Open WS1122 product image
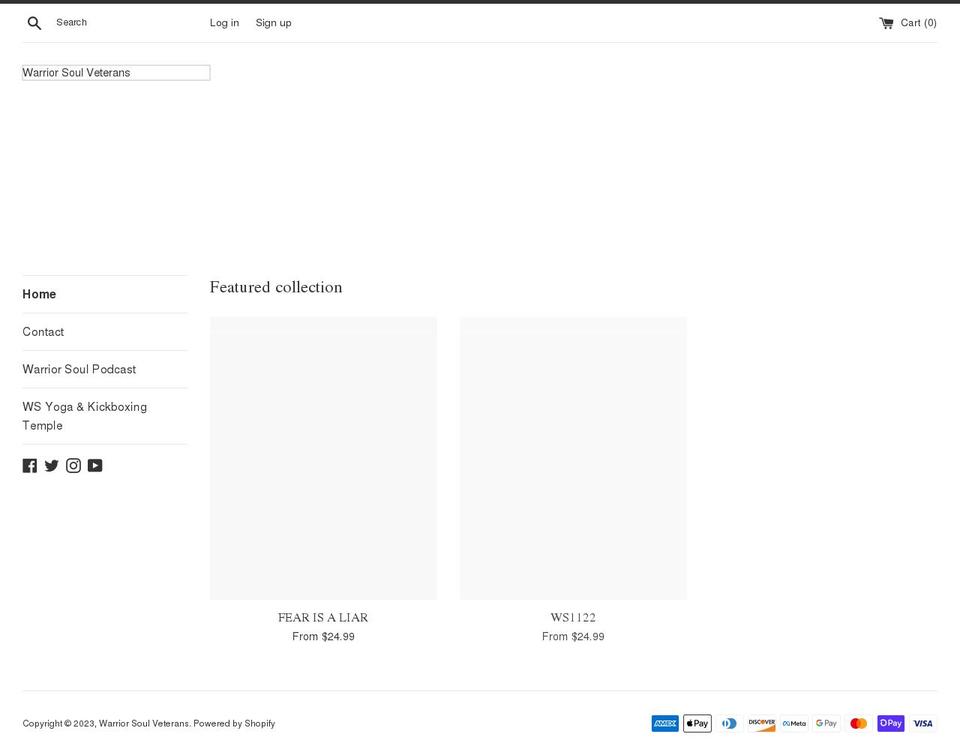This screenshot has width=960, height=755. click(573, 458)
